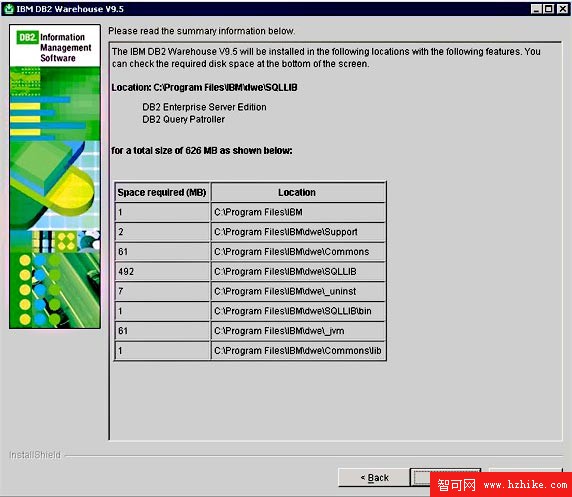Click the Location column header
Screen dimensions: 572x497
click(298, 192)
